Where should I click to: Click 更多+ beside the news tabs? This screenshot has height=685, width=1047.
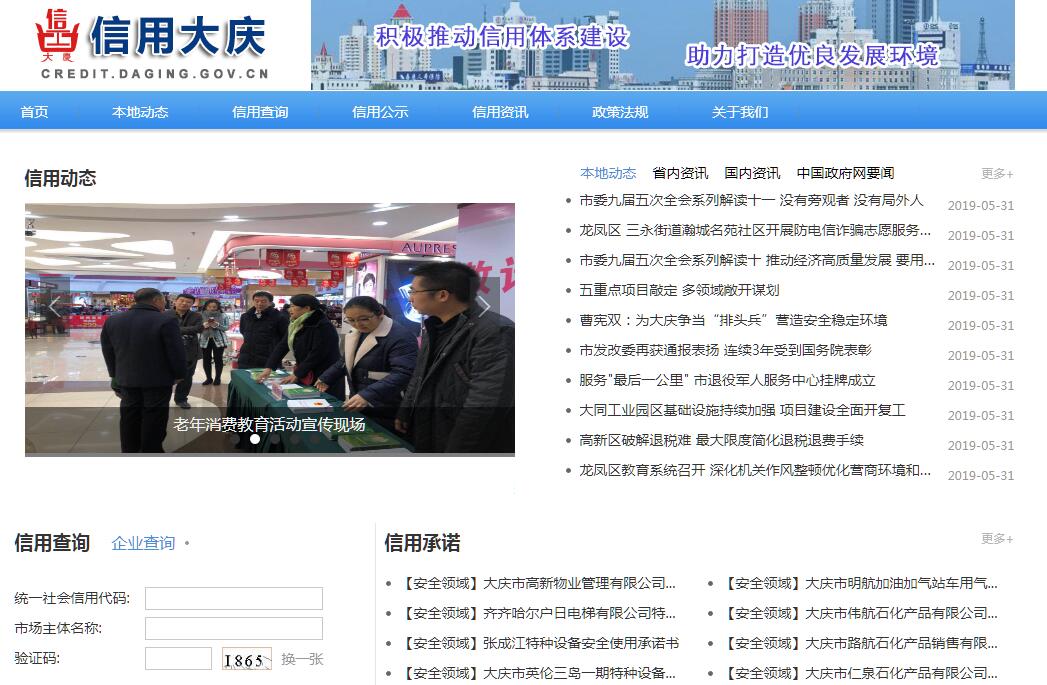coord(997,174)
